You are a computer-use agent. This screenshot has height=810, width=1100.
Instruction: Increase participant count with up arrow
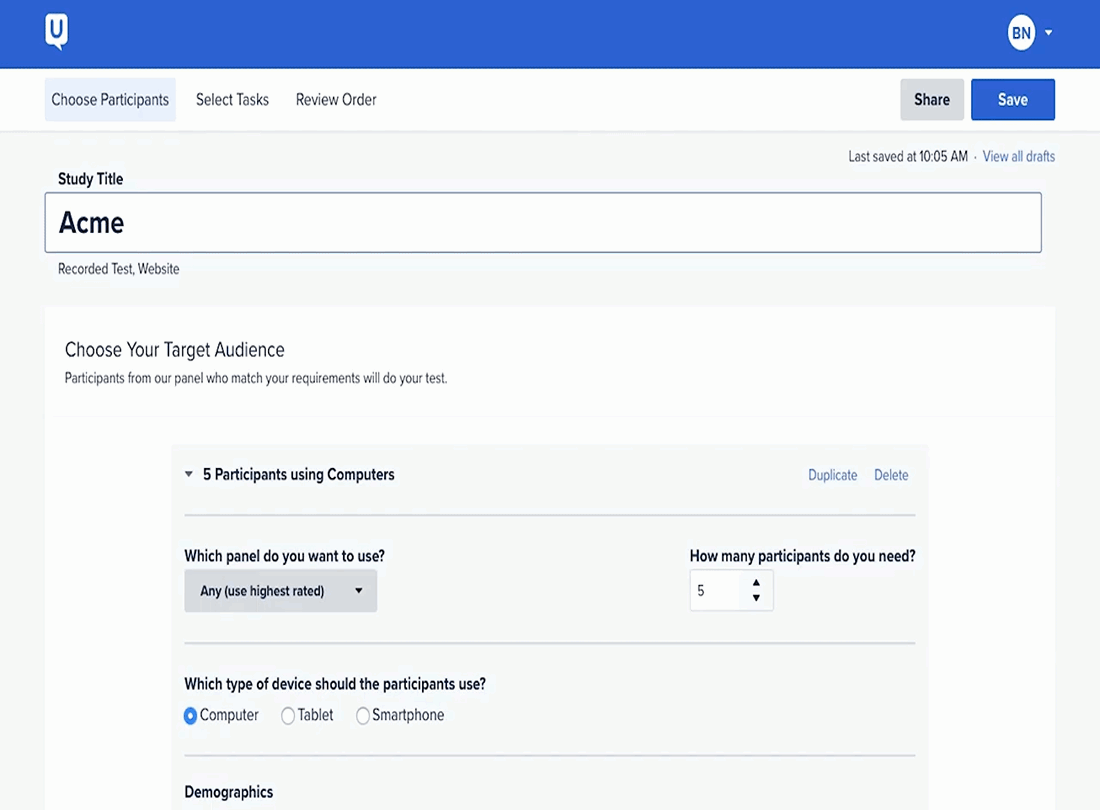[756, 583]
